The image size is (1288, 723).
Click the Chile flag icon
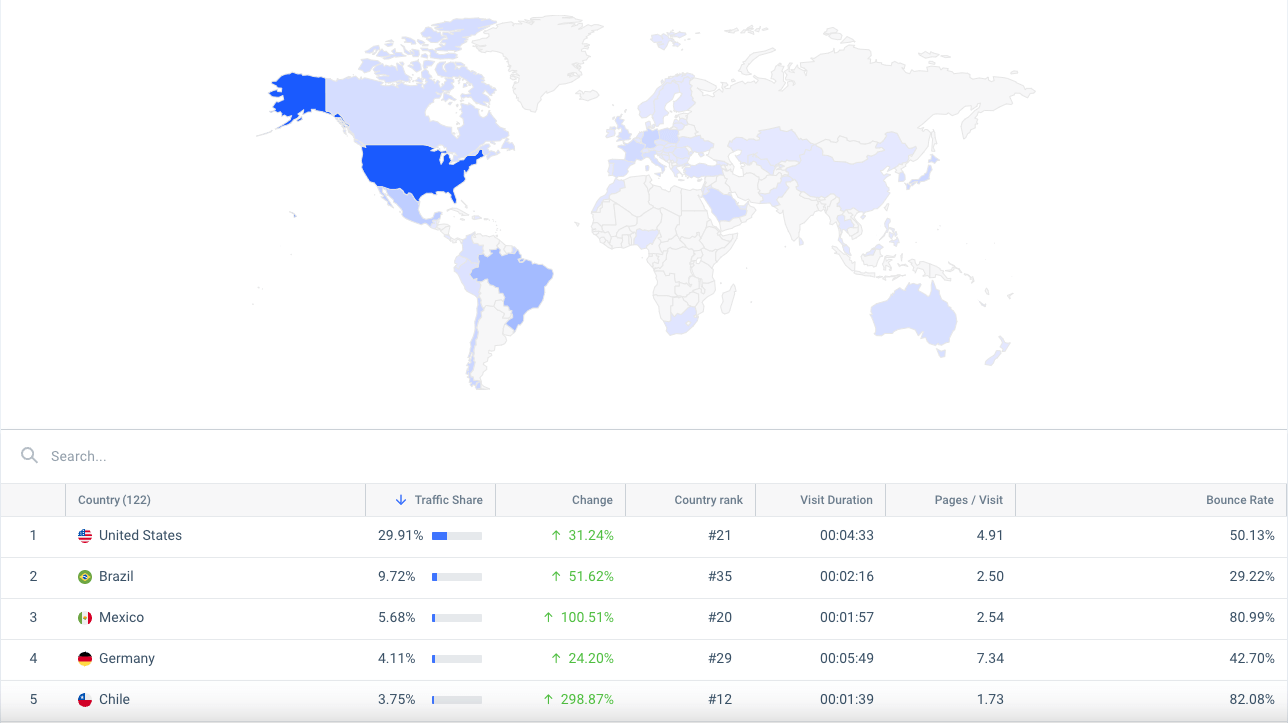click(85, 700)
